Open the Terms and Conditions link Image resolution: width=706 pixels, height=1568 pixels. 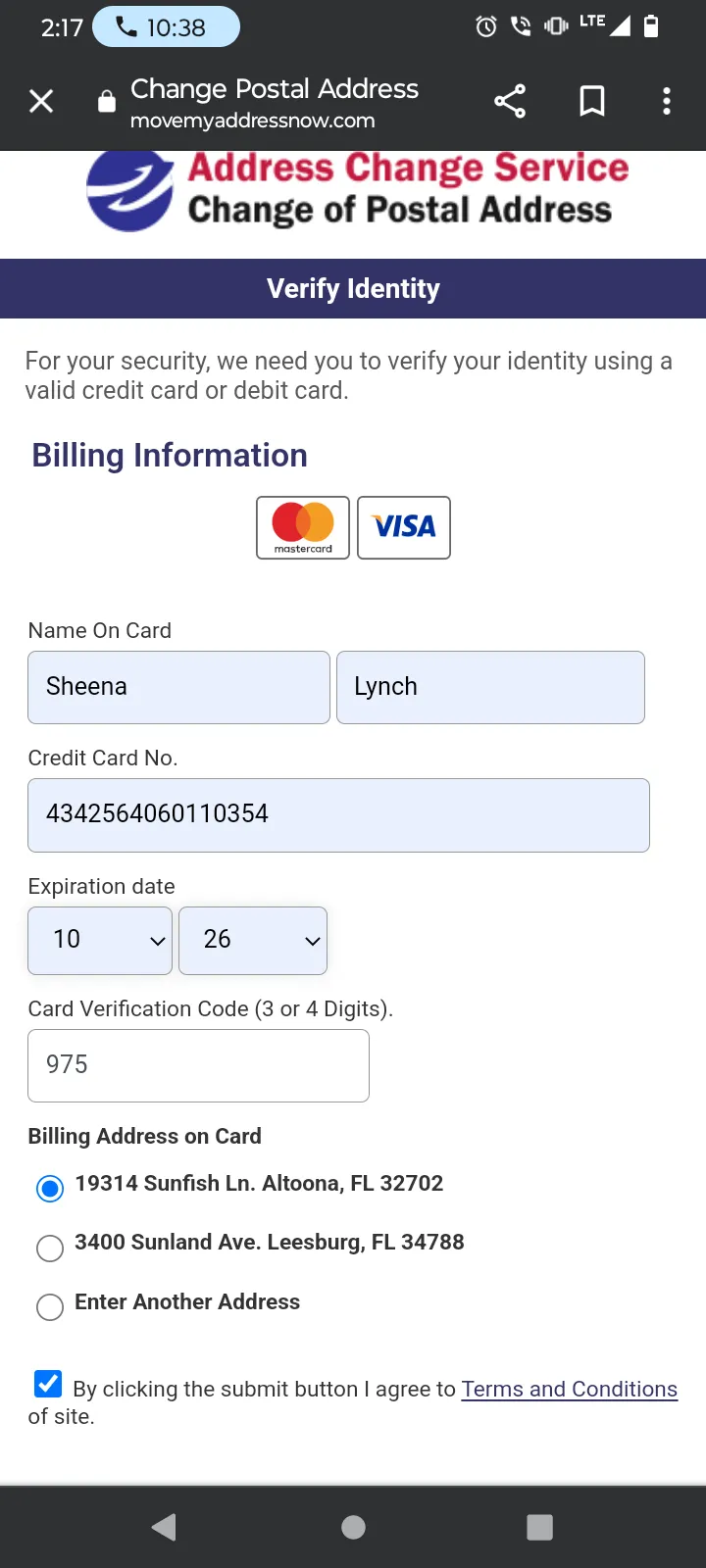570,1389
